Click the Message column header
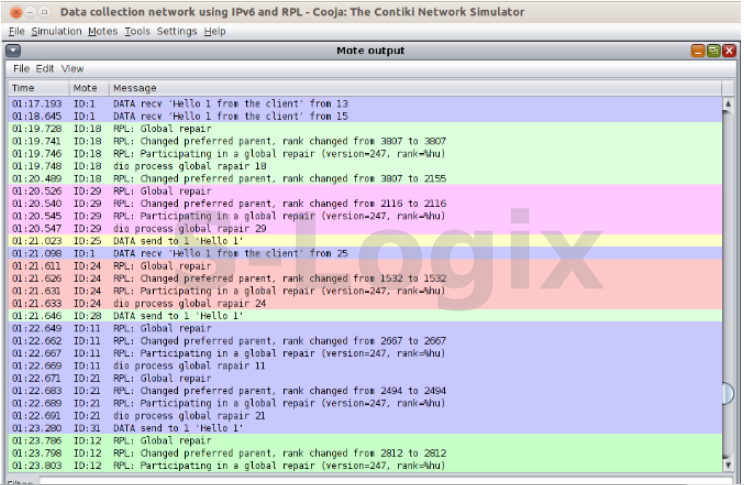The width and height of the screenshot is (744, 485). (400, 88)
